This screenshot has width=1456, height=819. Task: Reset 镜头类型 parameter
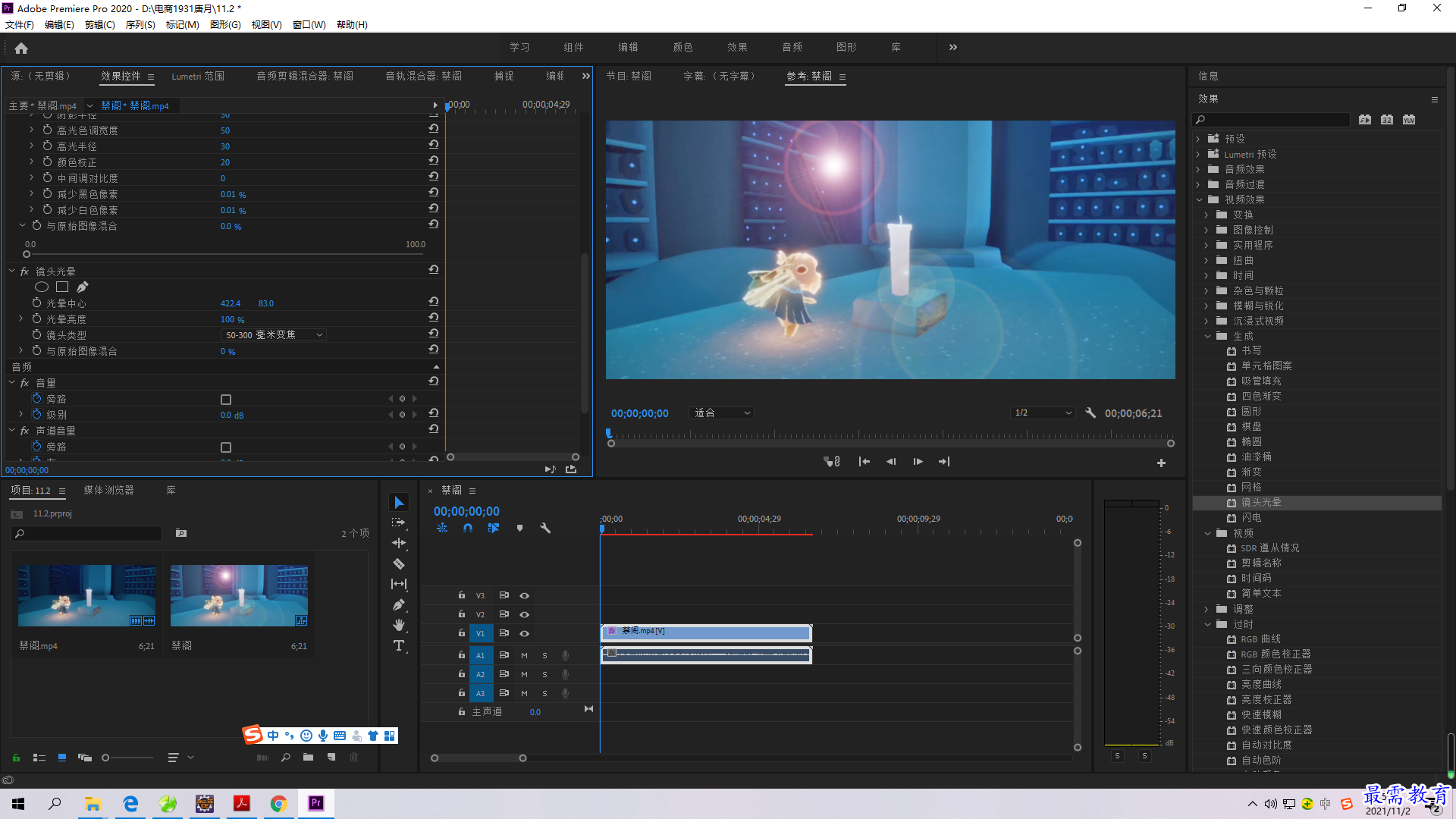pyautogui.click(x=434, y=334)
